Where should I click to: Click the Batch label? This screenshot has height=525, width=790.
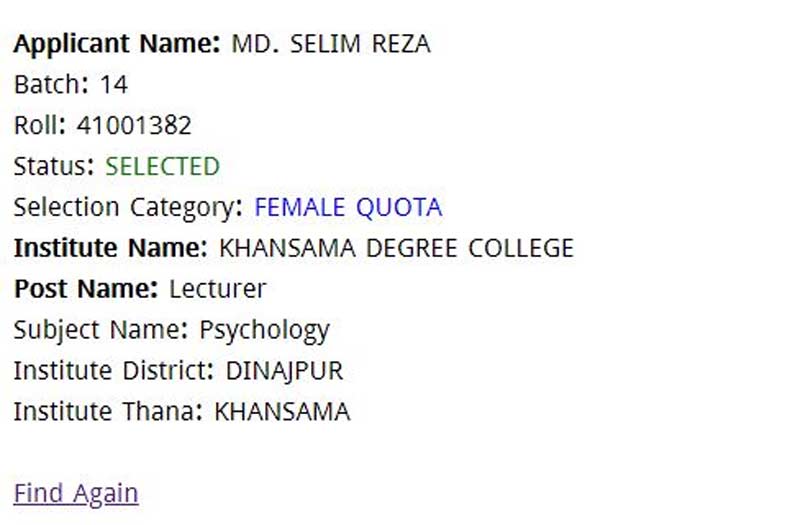[51, 85]
